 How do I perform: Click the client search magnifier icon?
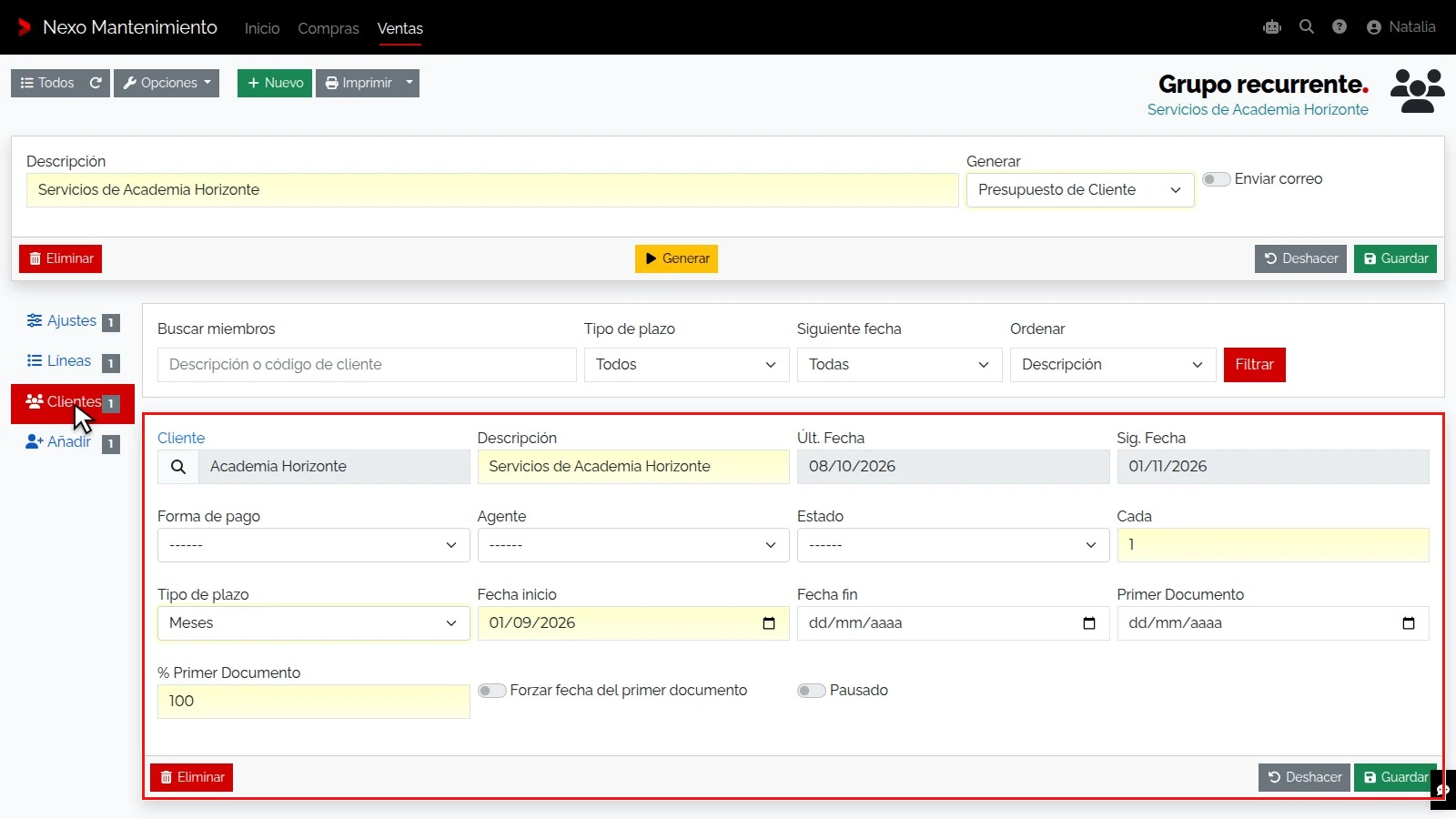coord(178,467)
